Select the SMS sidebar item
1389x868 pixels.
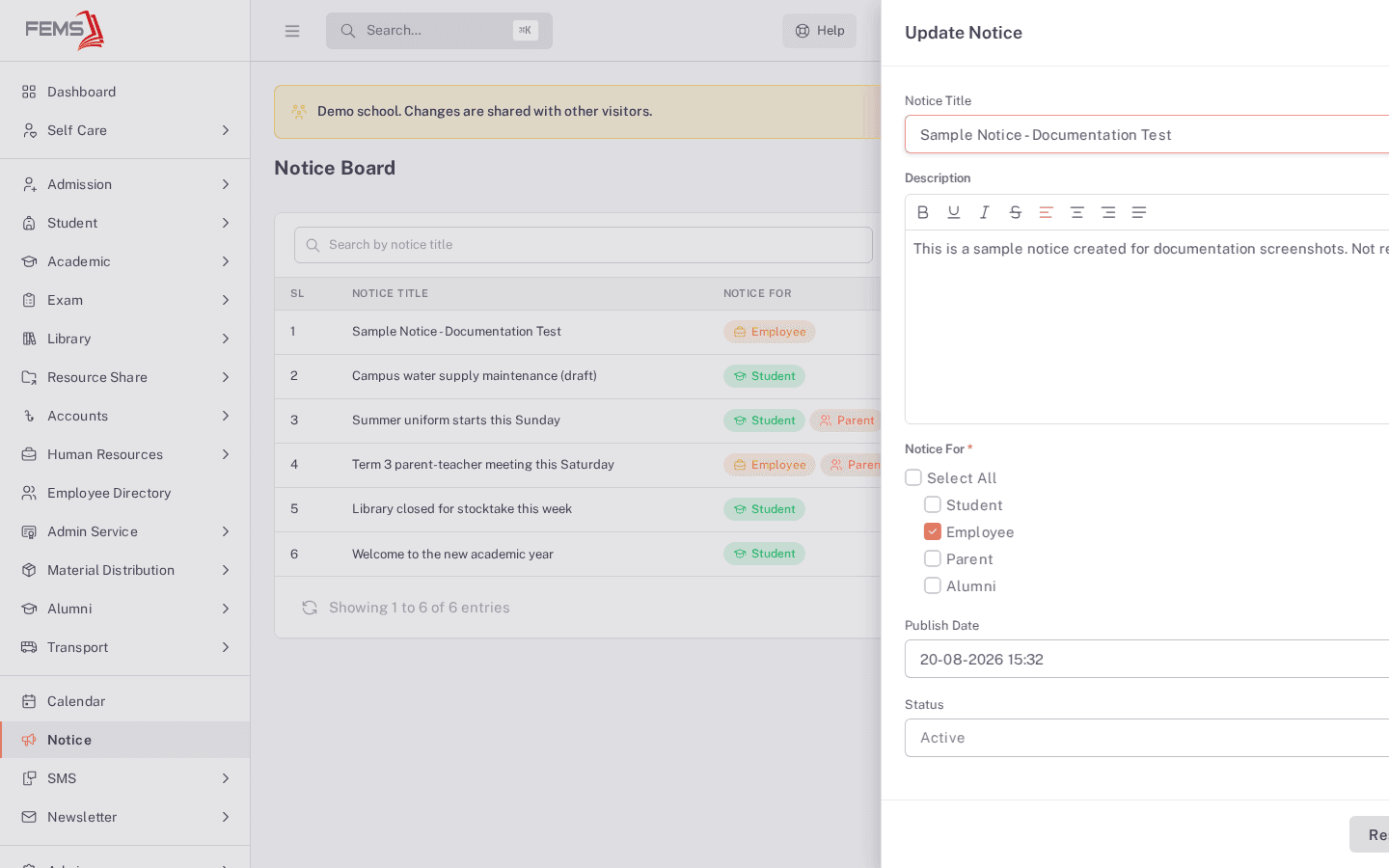[x=125, y=778]
